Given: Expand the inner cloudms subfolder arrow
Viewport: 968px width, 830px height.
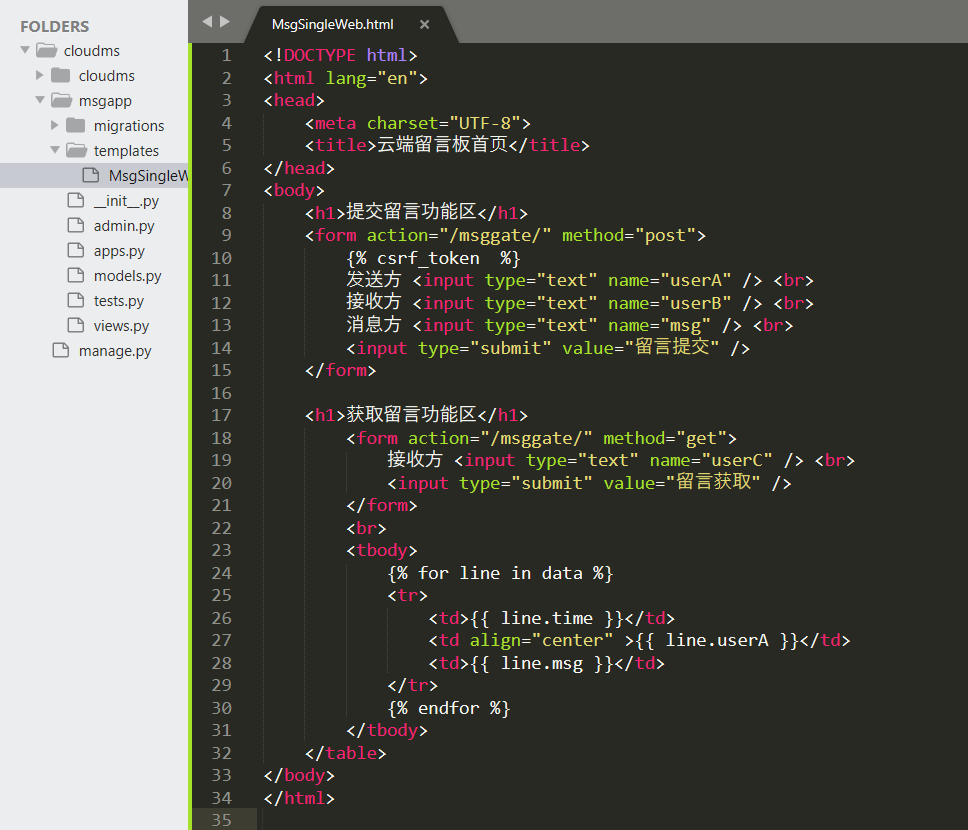Looking at the screenshot, I should [40, 75].
